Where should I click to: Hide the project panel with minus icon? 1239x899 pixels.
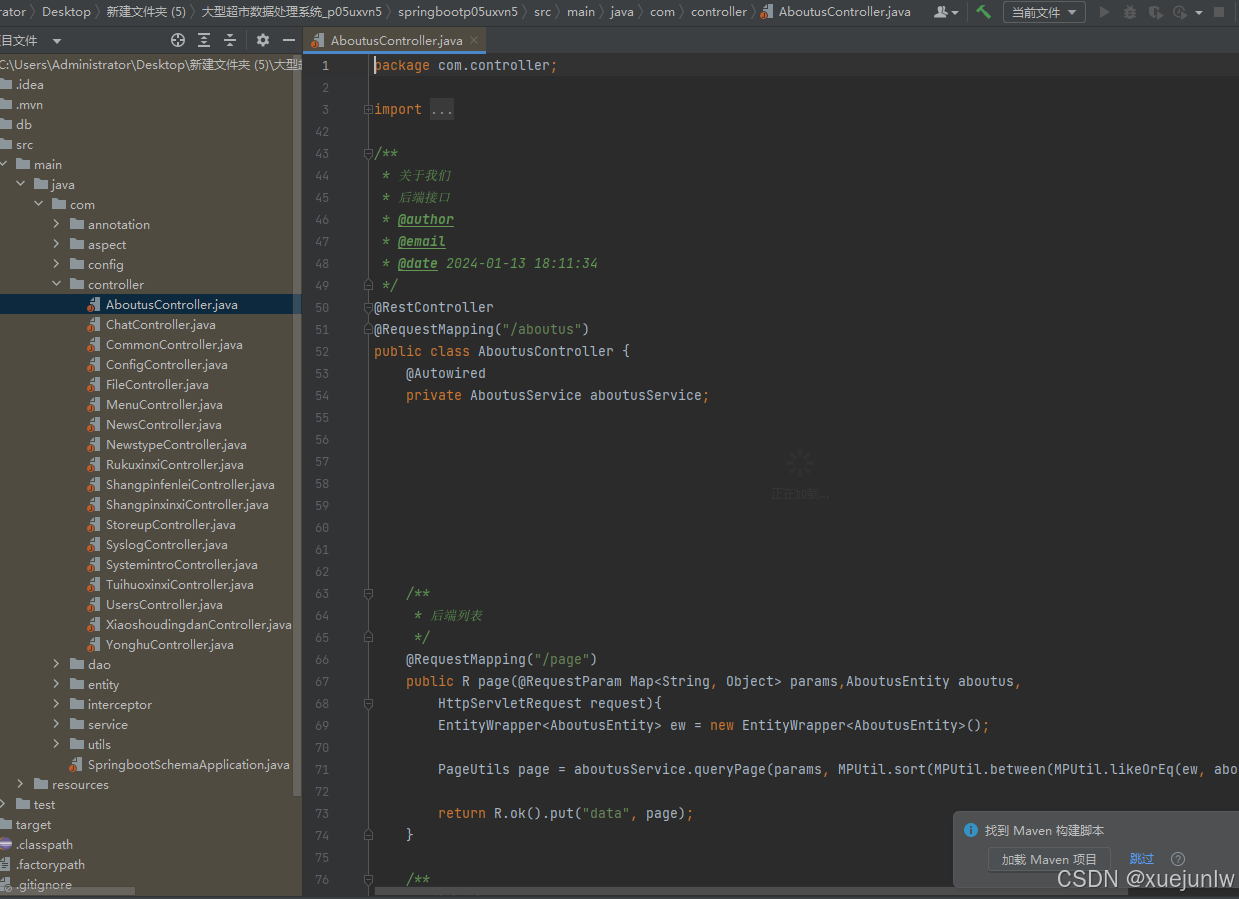point(289,40)
